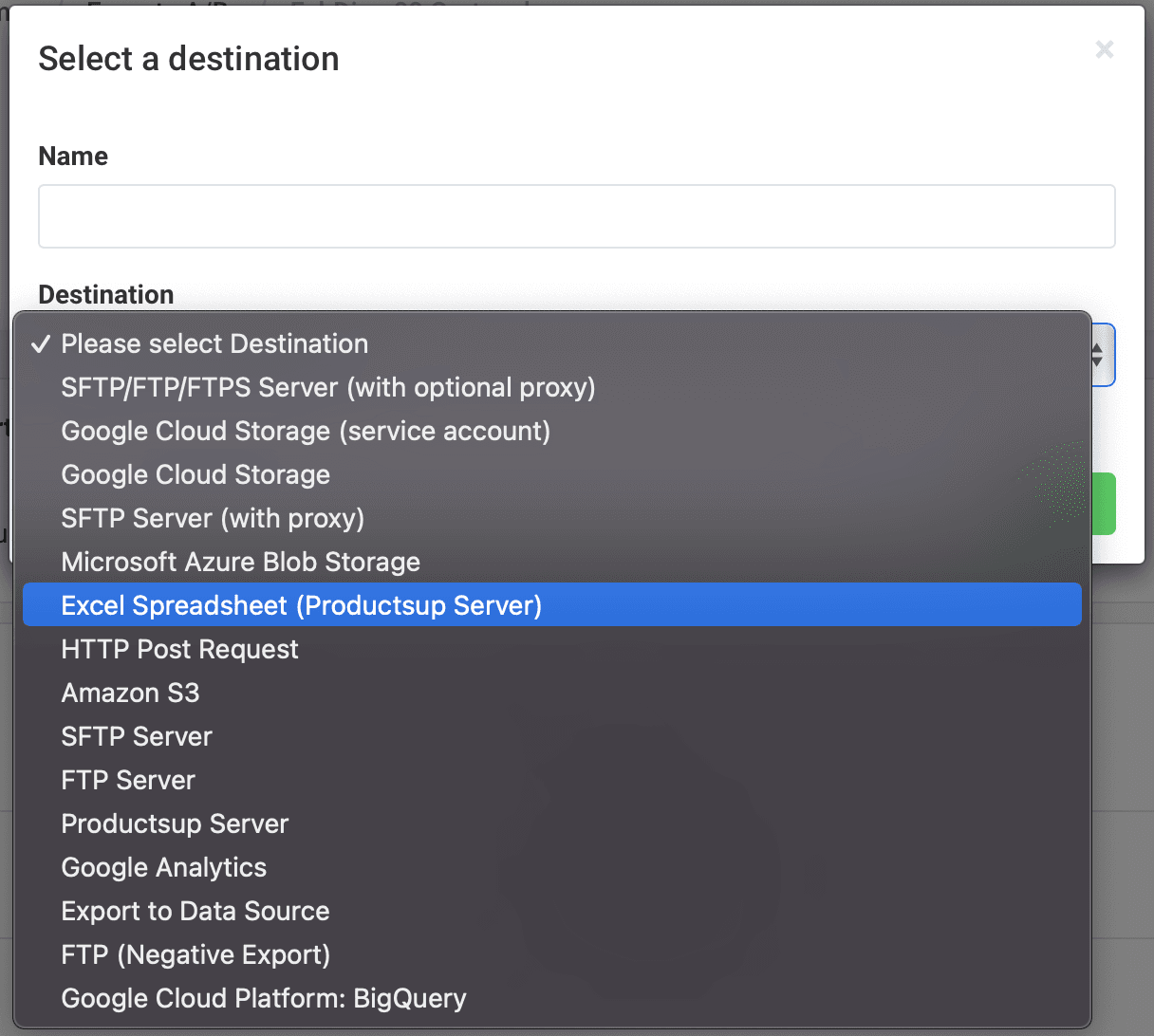Choose SFTP Server (with proxy) option
Viewport: 1154px width, 1036px height.
213,518
